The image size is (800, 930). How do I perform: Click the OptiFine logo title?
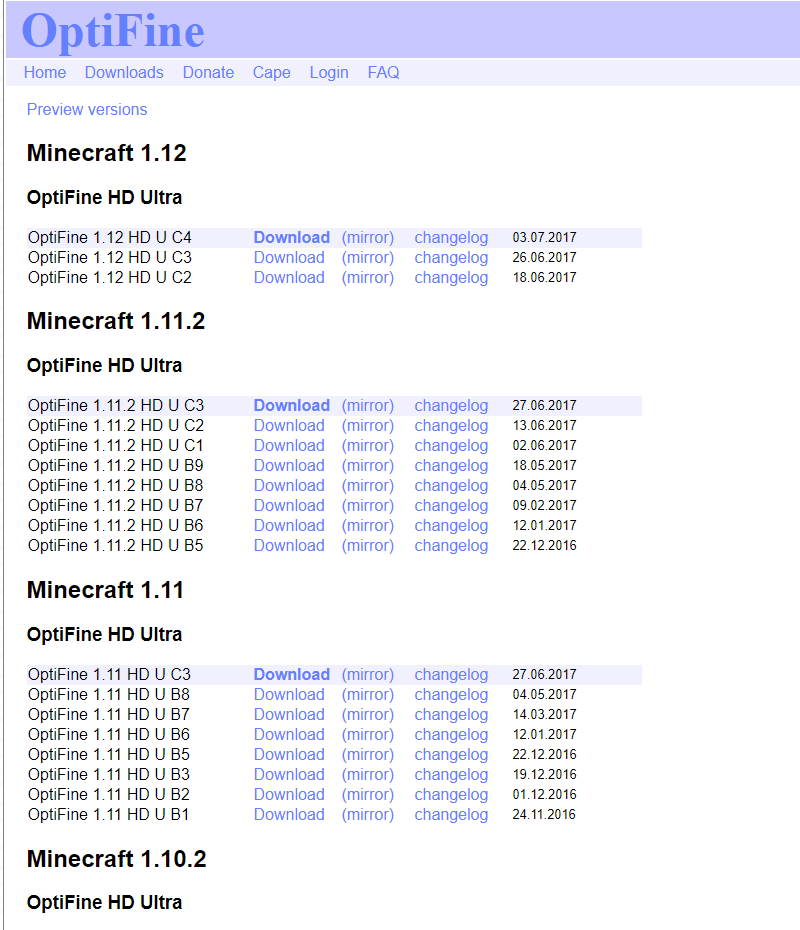[113, 31]
